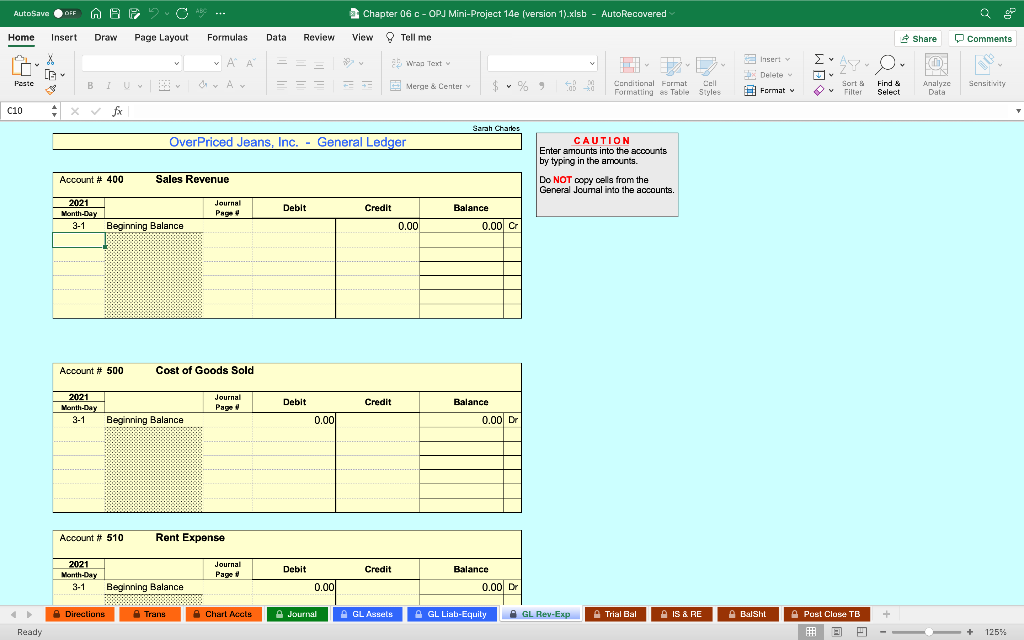
Task: Open Conditional Formatting menu
Action: (634, 76)
